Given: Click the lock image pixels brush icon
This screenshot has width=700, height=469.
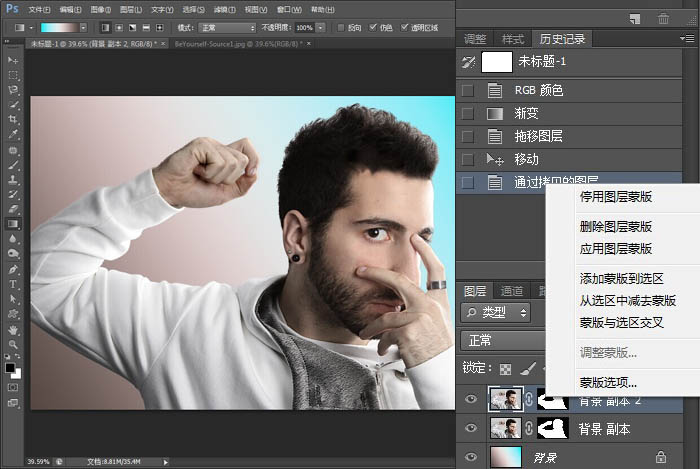Looking at the screenshot, I should [x=526, y=368].
